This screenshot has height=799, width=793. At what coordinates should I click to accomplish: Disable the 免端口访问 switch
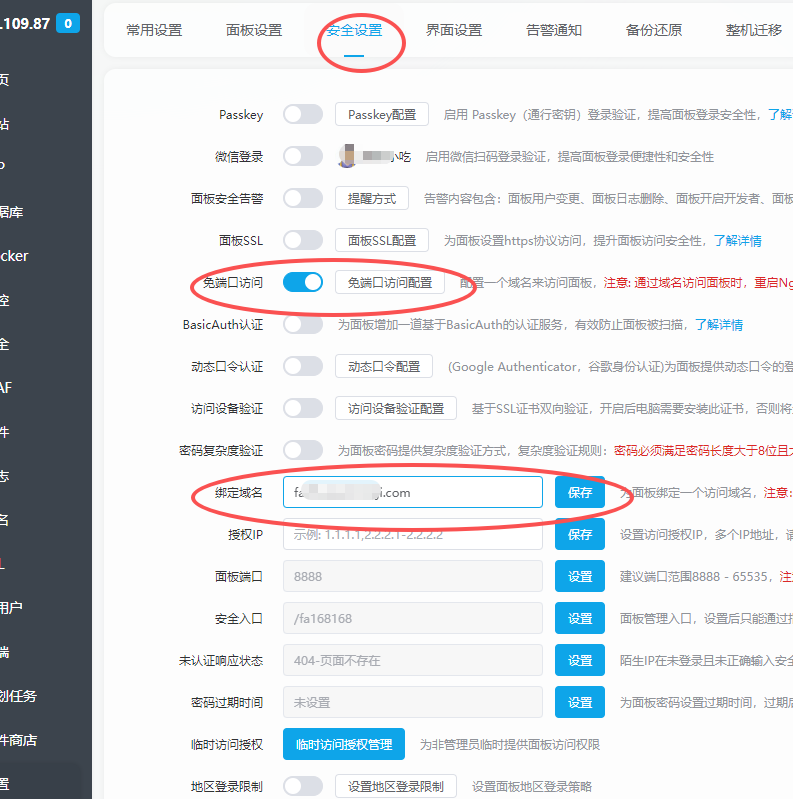click(303, 282)
